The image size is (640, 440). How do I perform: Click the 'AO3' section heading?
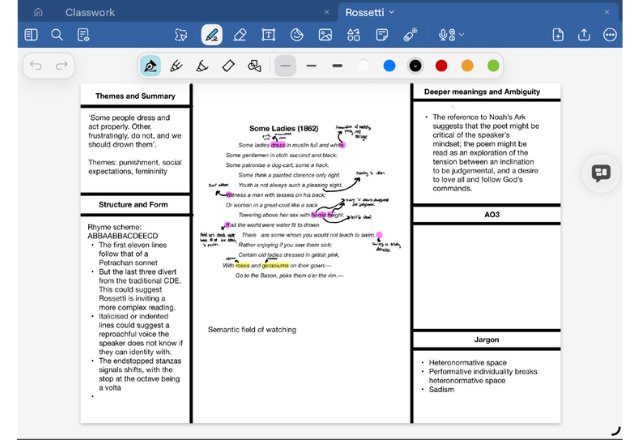click(x=492, y=215)
